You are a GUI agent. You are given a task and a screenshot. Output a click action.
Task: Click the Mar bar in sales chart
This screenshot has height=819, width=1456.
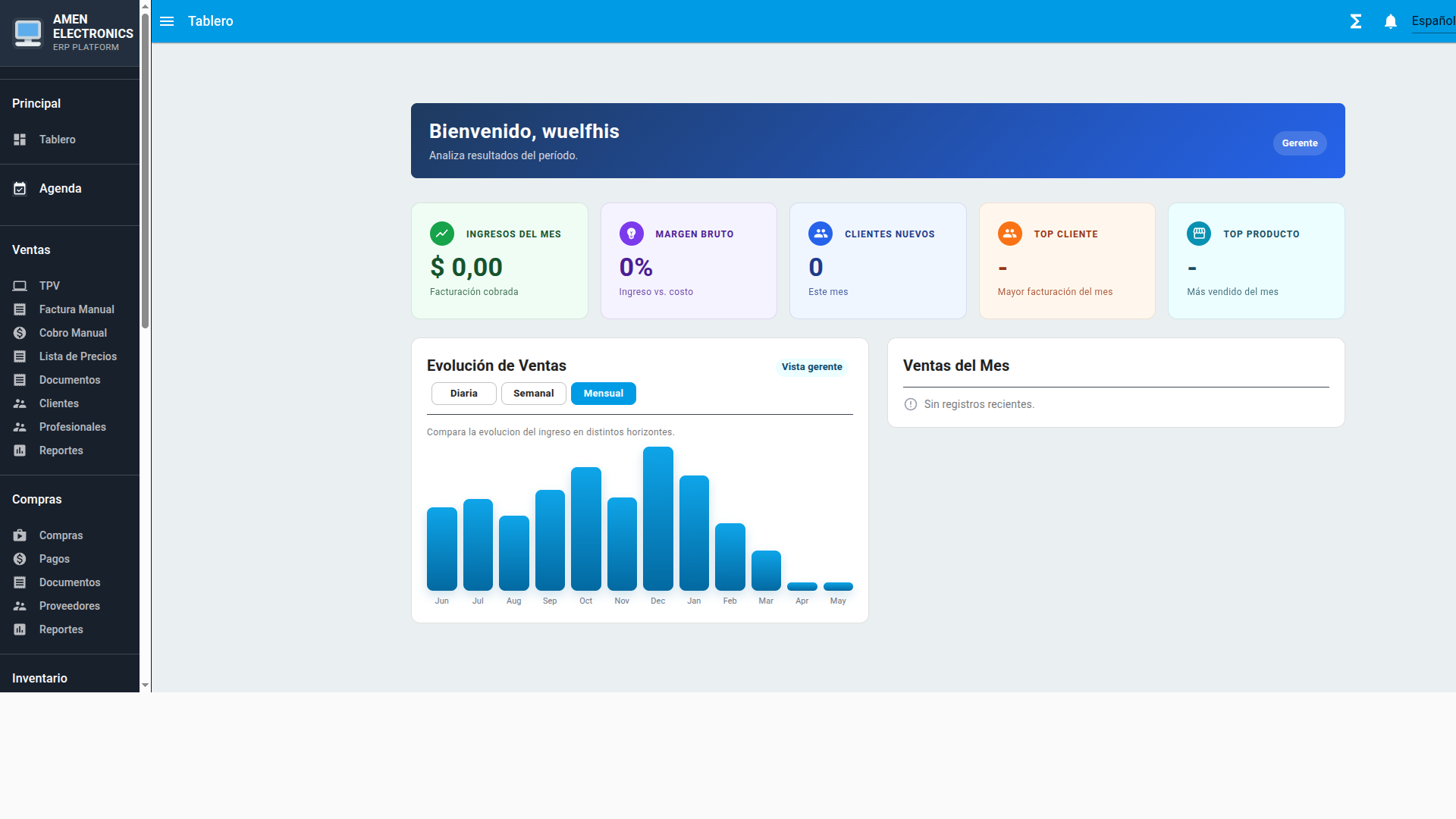[766, 570]
